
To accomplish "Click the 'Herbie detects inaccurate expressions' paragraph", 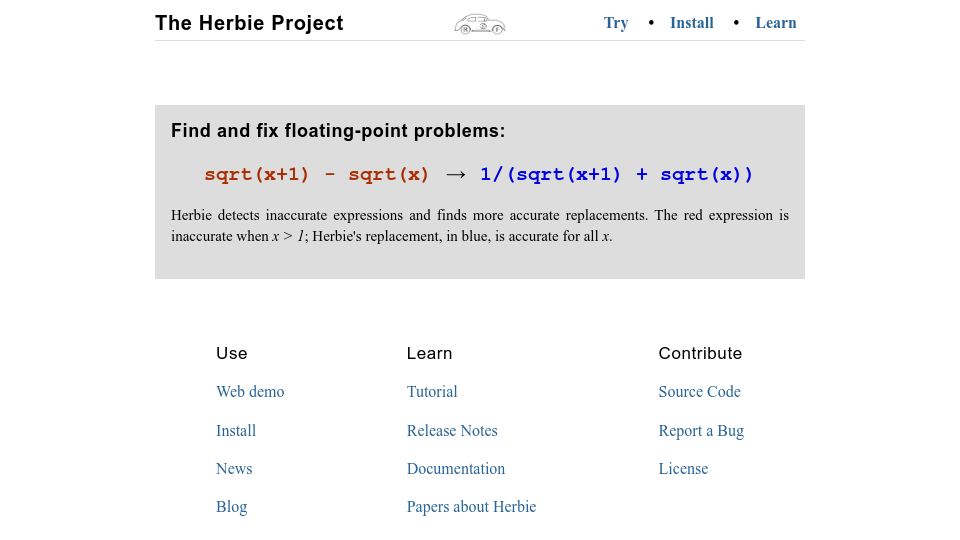I will pyautogui.click(x=480, y=226).
